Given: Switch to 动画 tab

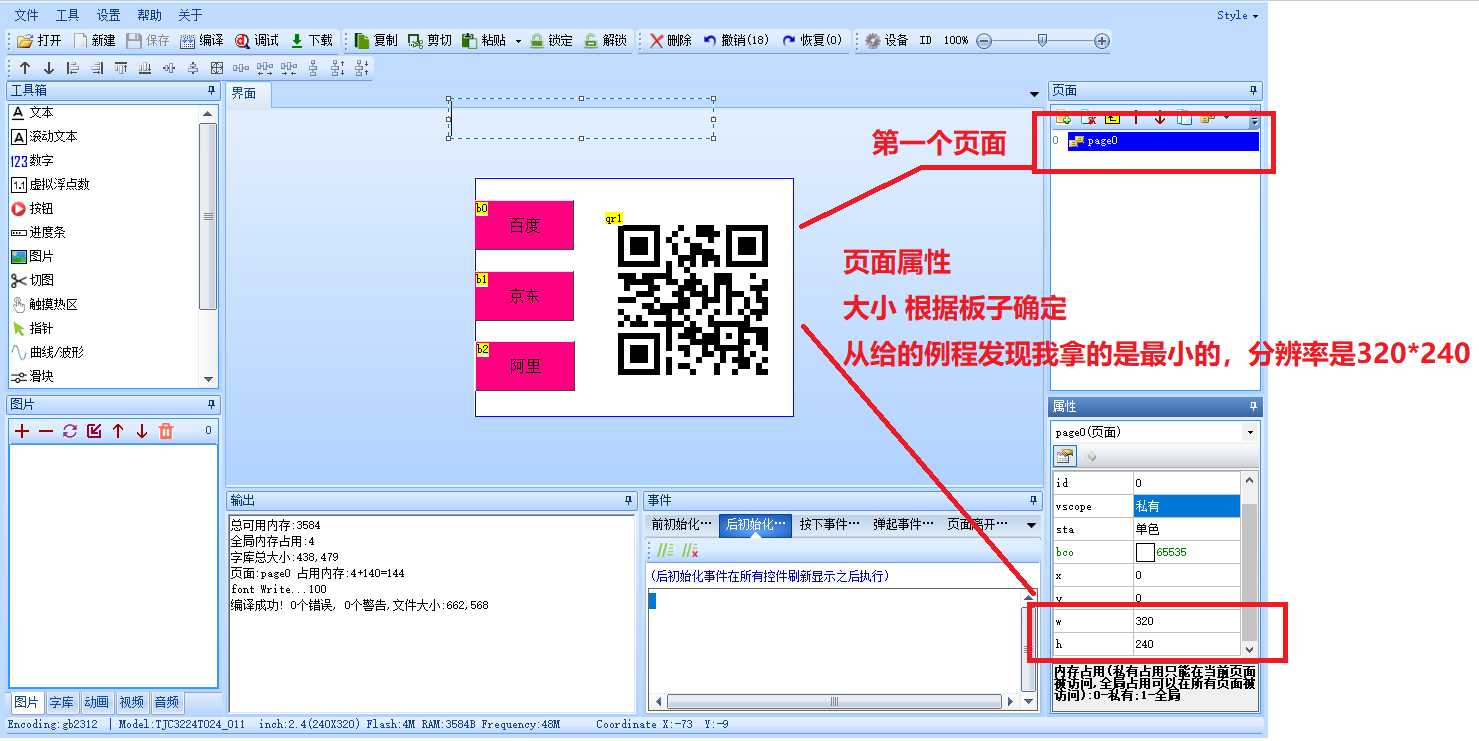Looking at the screenshot, I should 96,702.
